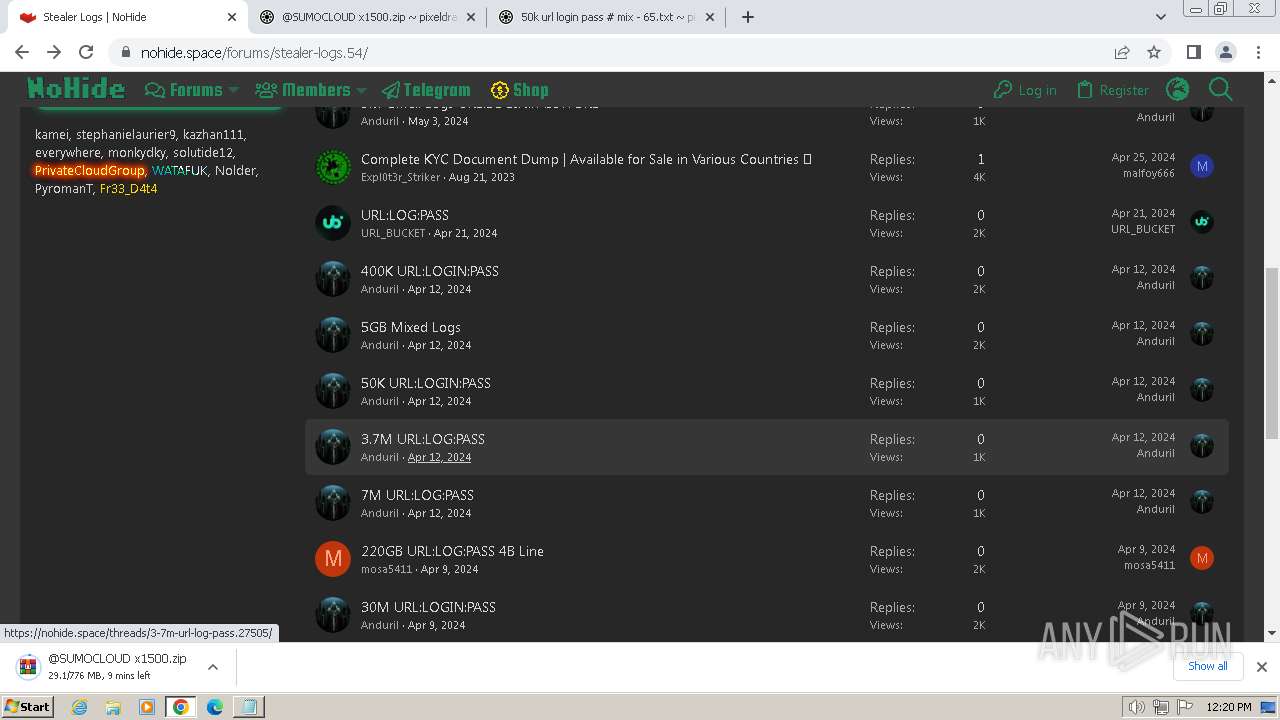Screen dimensions: 1280x720
Task: Open the Chrome three-dot menu
Action: 1258,52
